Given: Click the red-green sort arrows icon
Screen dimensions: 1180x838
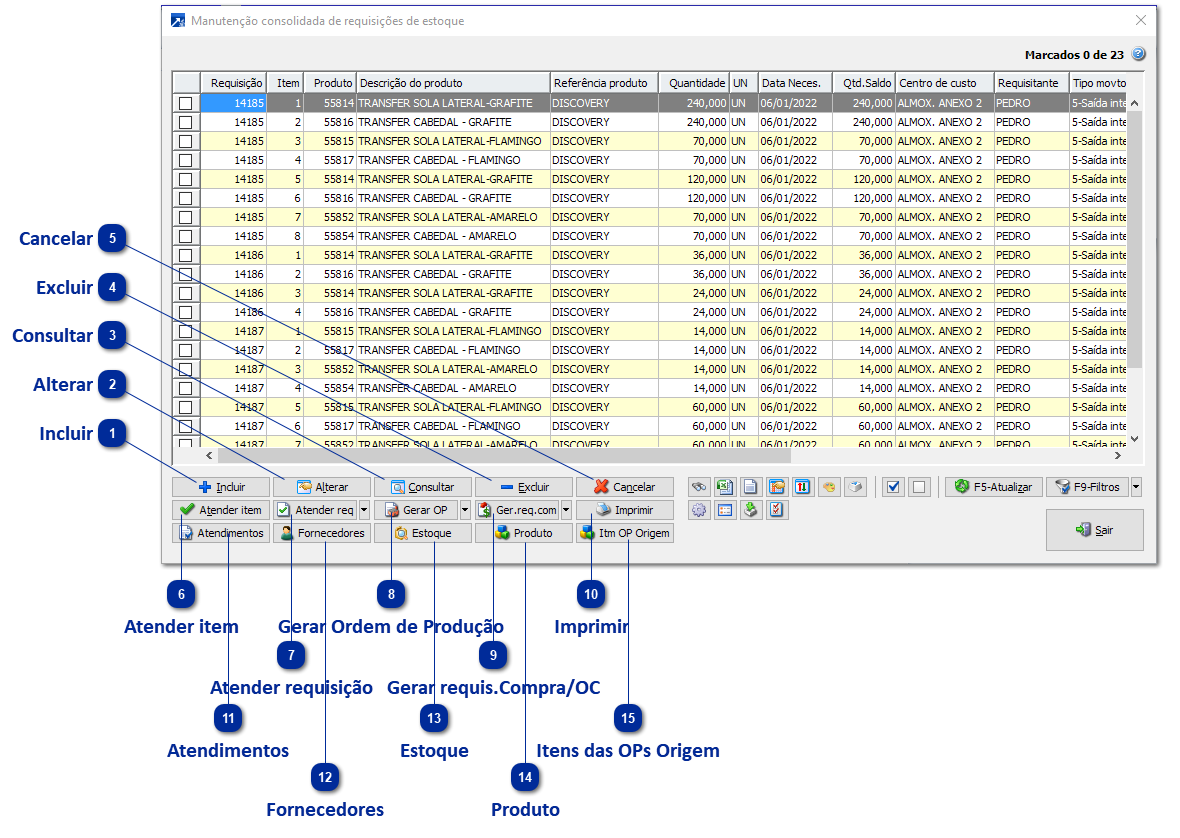Looking at the screenshot, I should [x=802, y=487].
